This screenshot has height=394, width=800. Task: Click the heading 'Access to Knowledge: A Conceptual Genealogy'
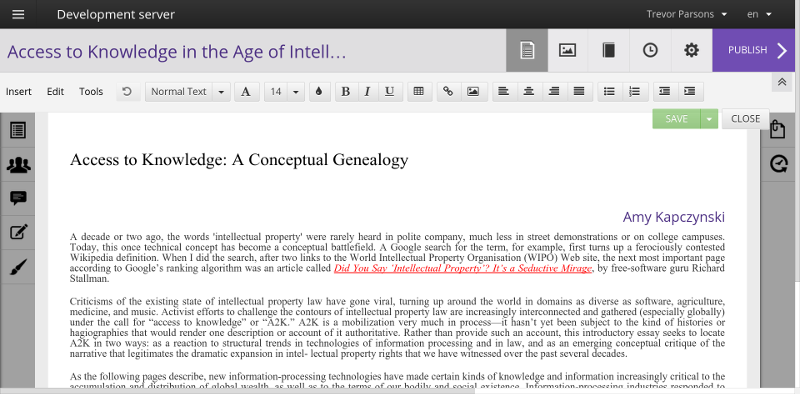(239, 160)
